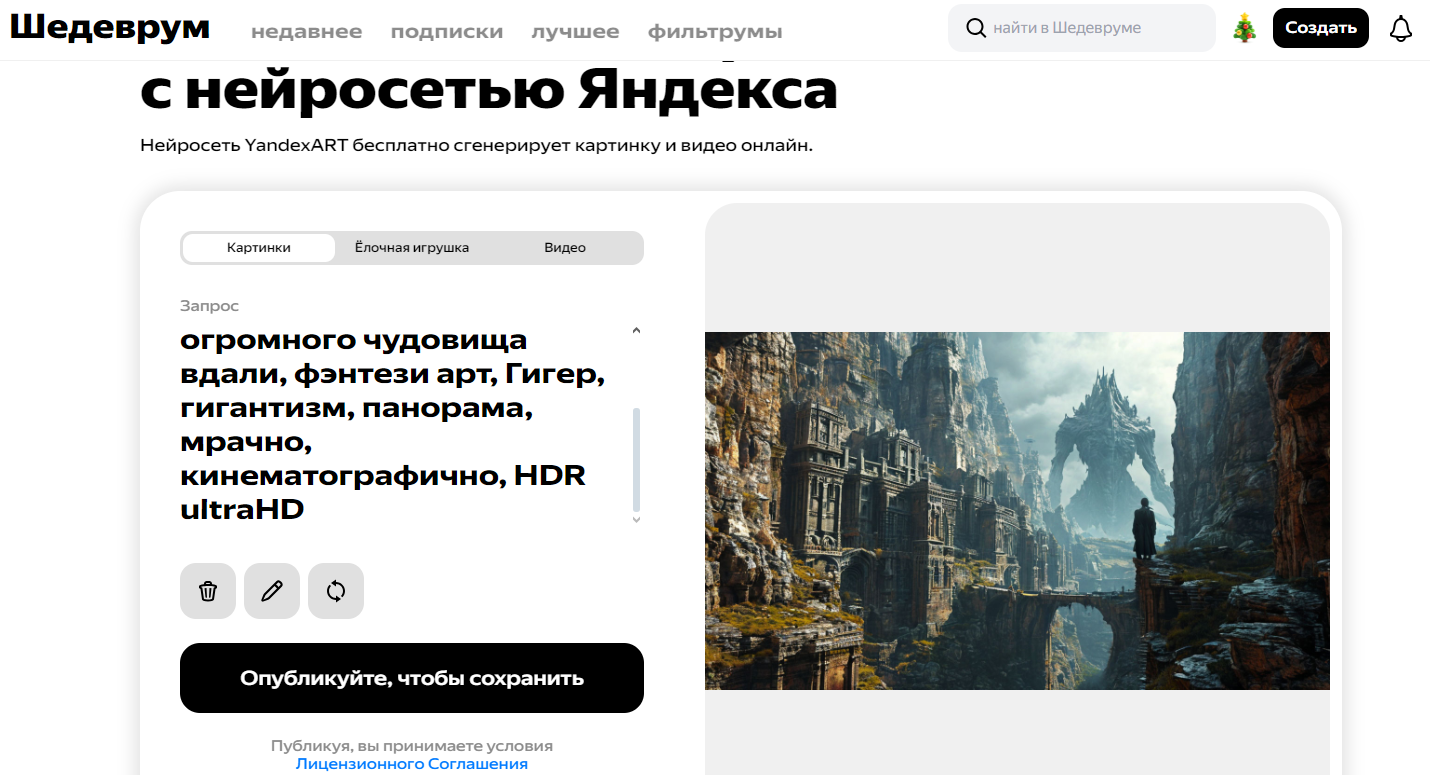
Task: Select the Christmas tree icon near Создать
Action: pos(1245,28)
